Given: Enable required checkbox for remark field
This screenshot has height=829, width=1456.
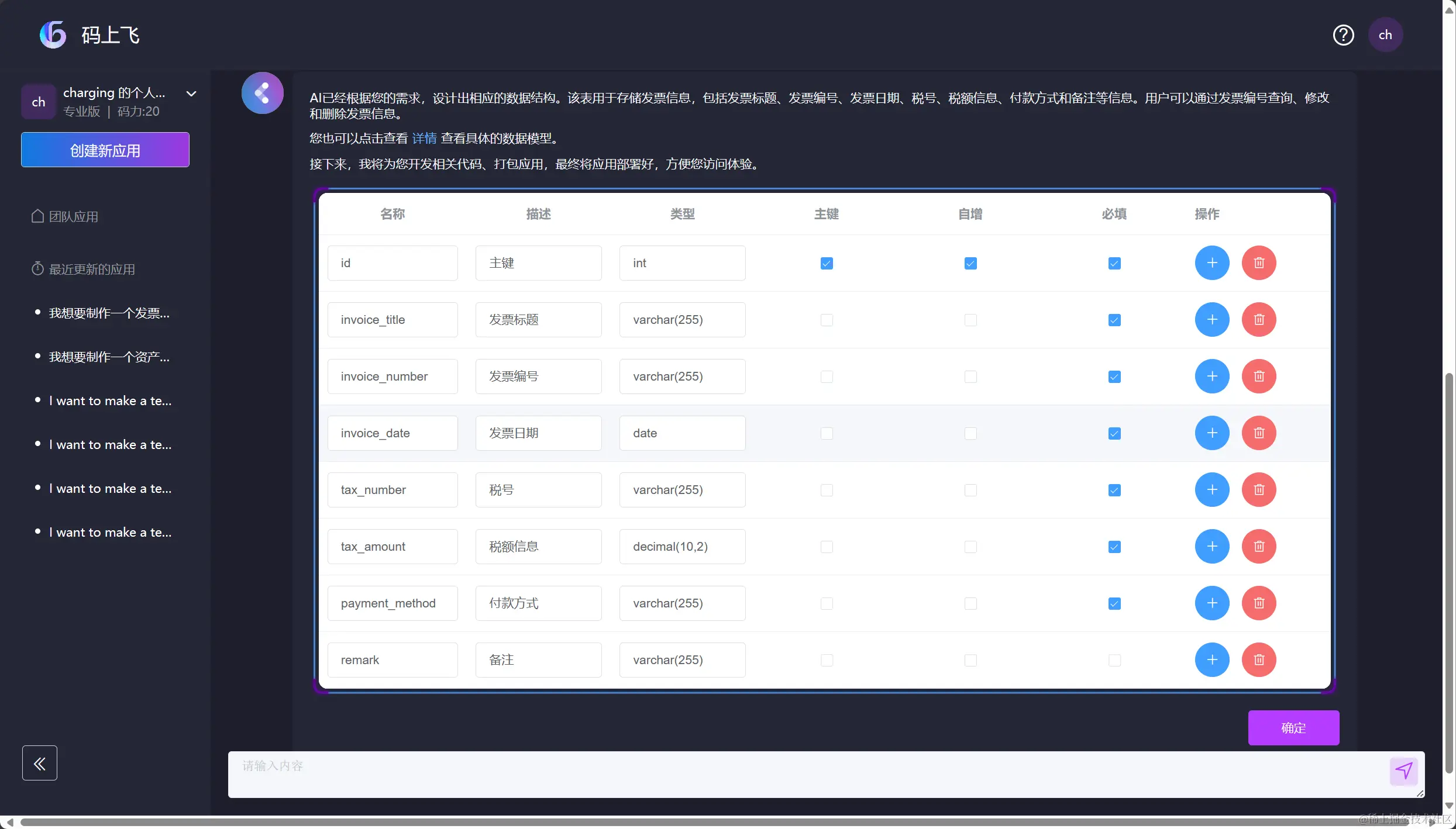Looking at the screenshot, I should pyautogui.click(x=1114, y=660).
